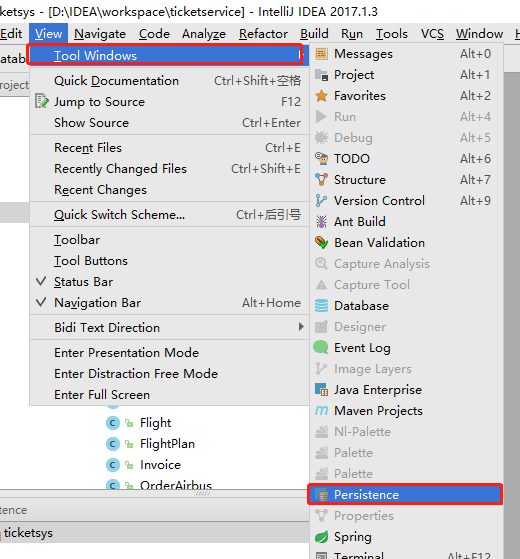Screen dimensions: 520x559
Task: Click the class icon beside Invoice
Action: (x=113, y=465)
